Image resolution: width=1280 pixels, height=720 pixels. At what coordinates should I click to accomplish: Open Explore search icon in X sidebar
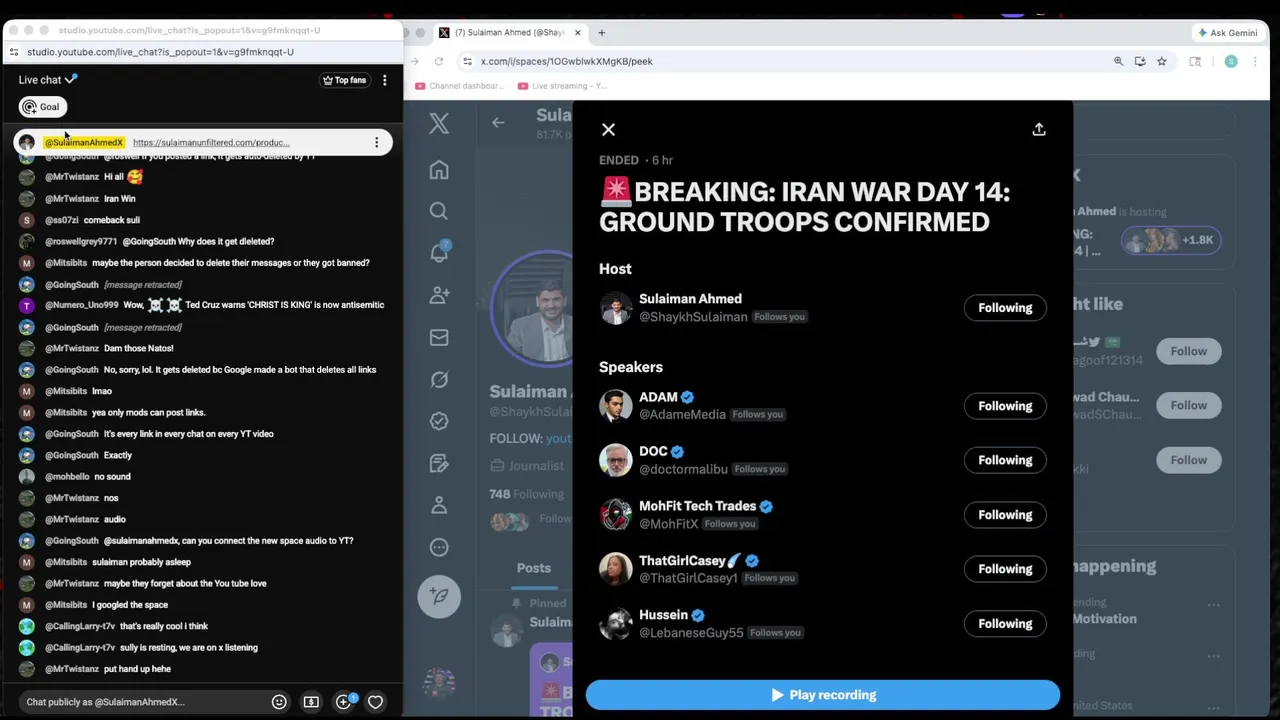pos(439,211)
